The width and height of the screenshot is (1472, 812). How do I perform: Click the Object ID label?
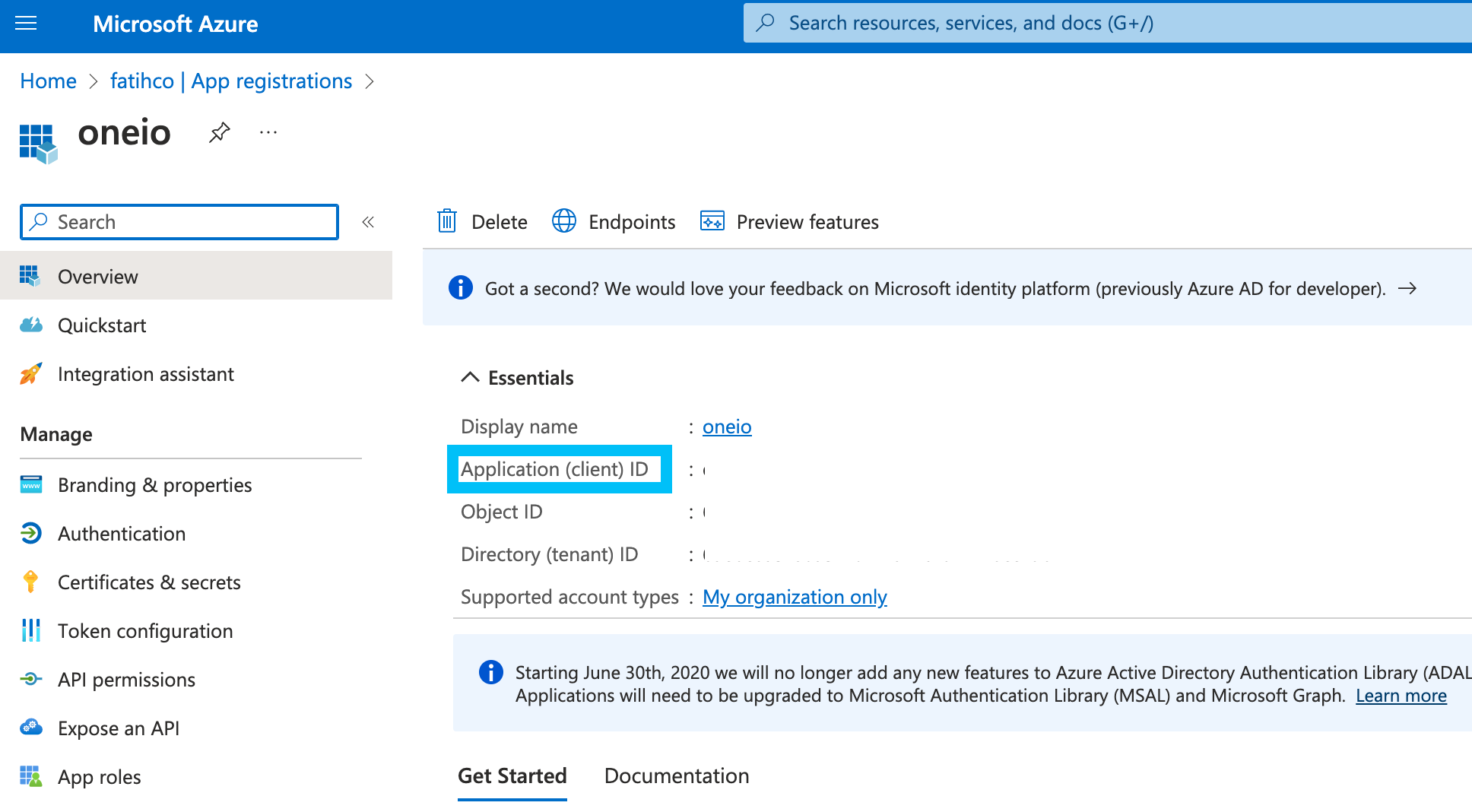pos(502,512)
